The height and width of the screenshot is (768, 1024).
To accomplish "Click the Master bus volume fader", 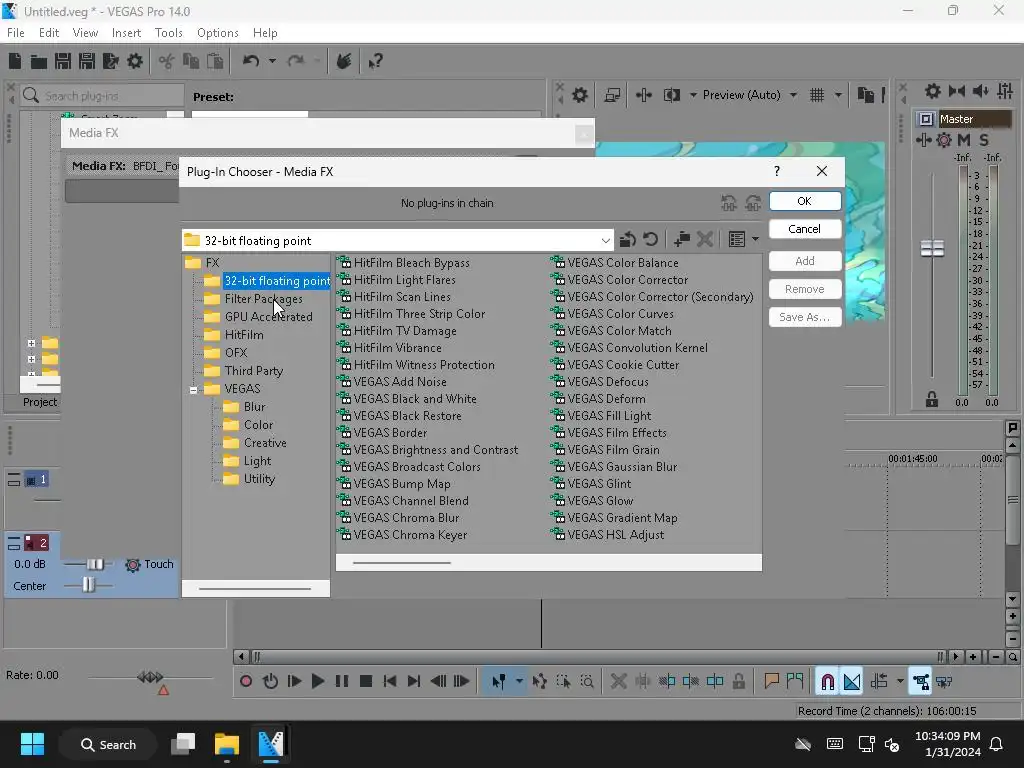I will tap(932, 248).
